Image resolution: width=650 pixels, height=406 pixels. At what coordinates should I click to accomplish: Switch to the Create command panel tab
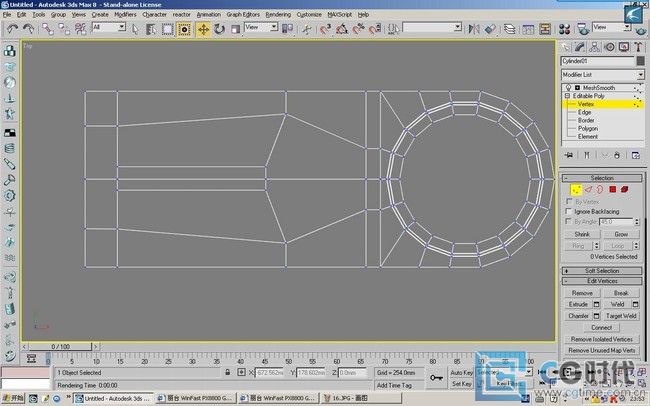565,47
